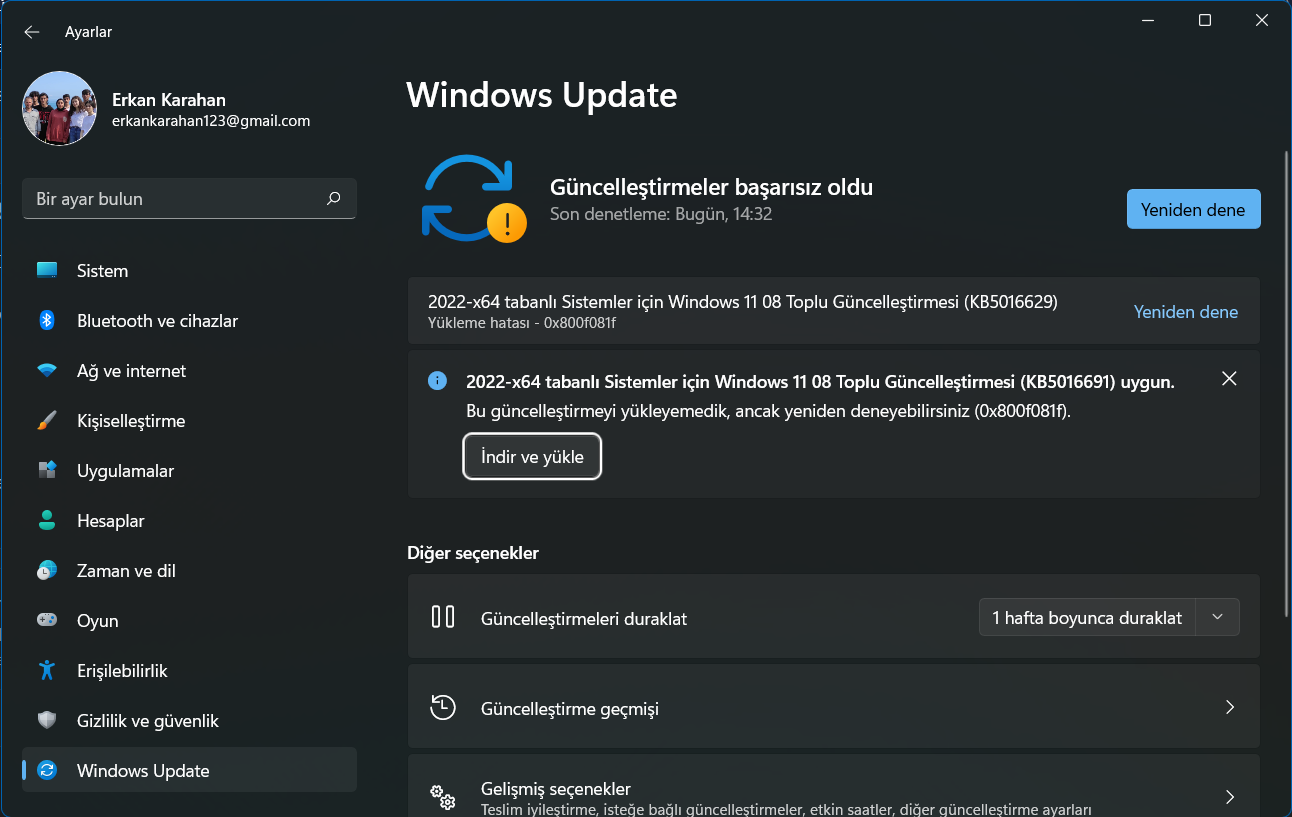
Task: Open Kişiselleştirme settings
Action: coord(189,421)
